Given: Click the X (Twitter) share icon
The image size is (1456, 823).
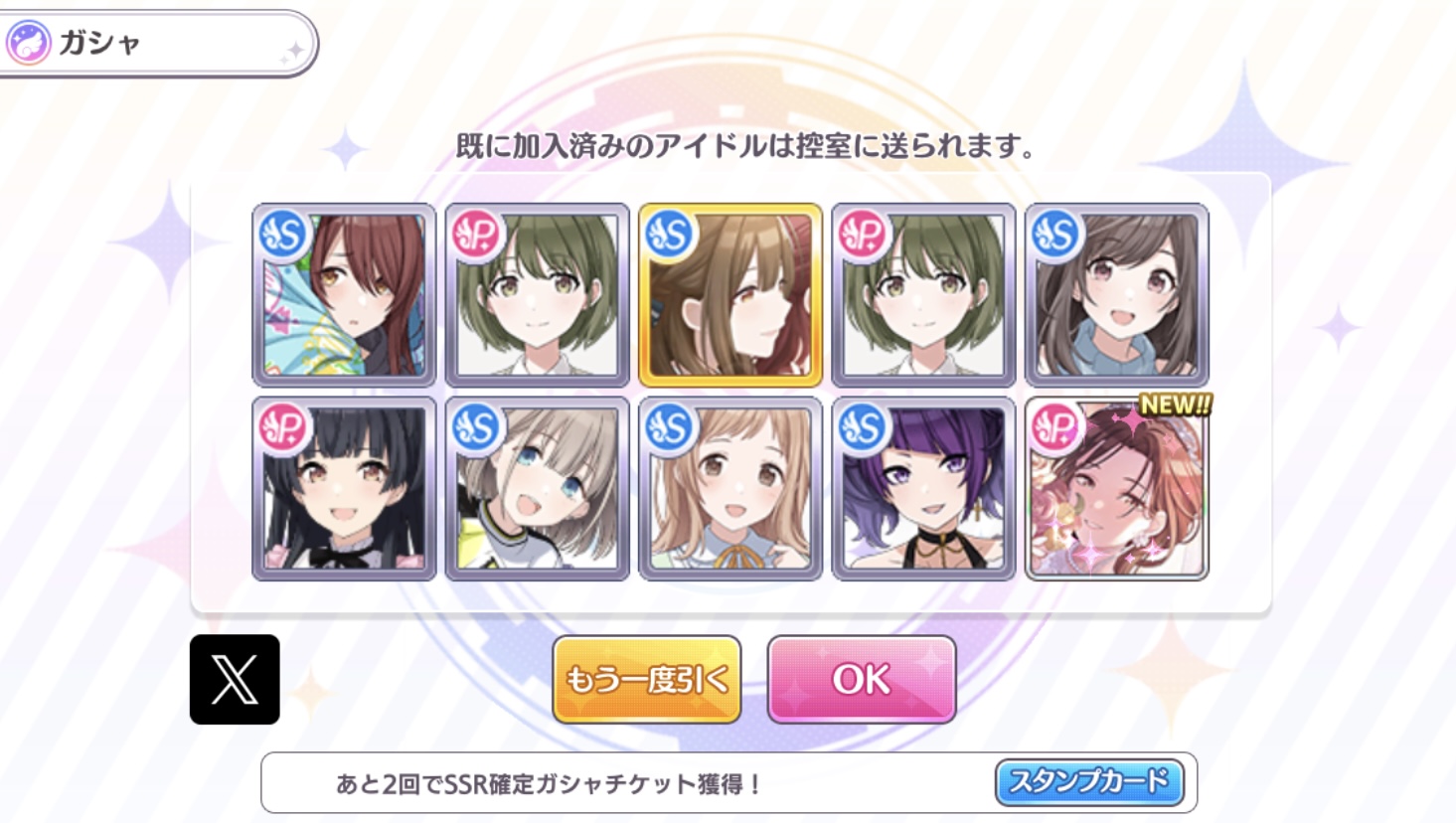Looking at the screenshot, I should click(235, 679).
